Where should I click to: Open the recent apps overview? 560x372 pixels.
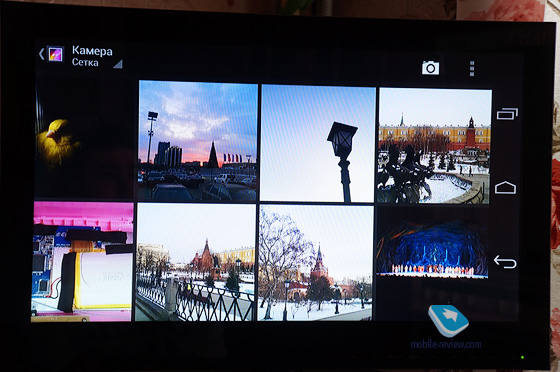507,114
